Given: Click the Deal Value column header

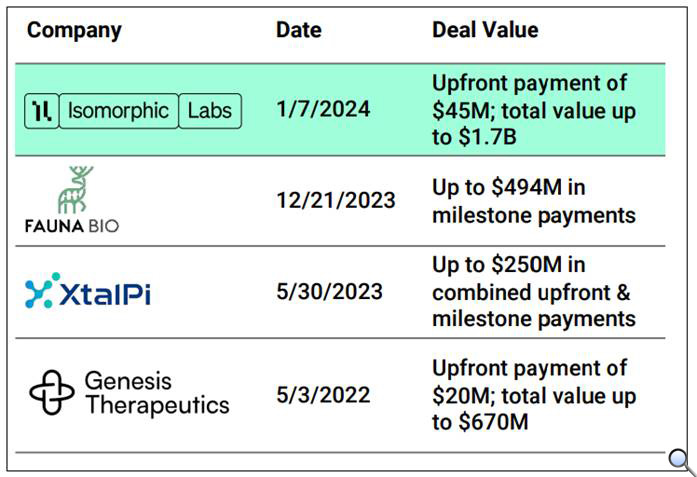Looking at the screenshot, I should click(485, 30).
